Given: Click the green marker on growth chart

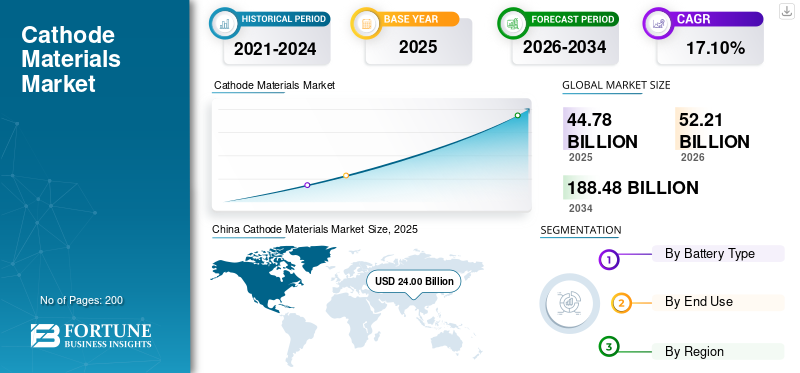Looking at the screenshot, I should coord(517,115).
